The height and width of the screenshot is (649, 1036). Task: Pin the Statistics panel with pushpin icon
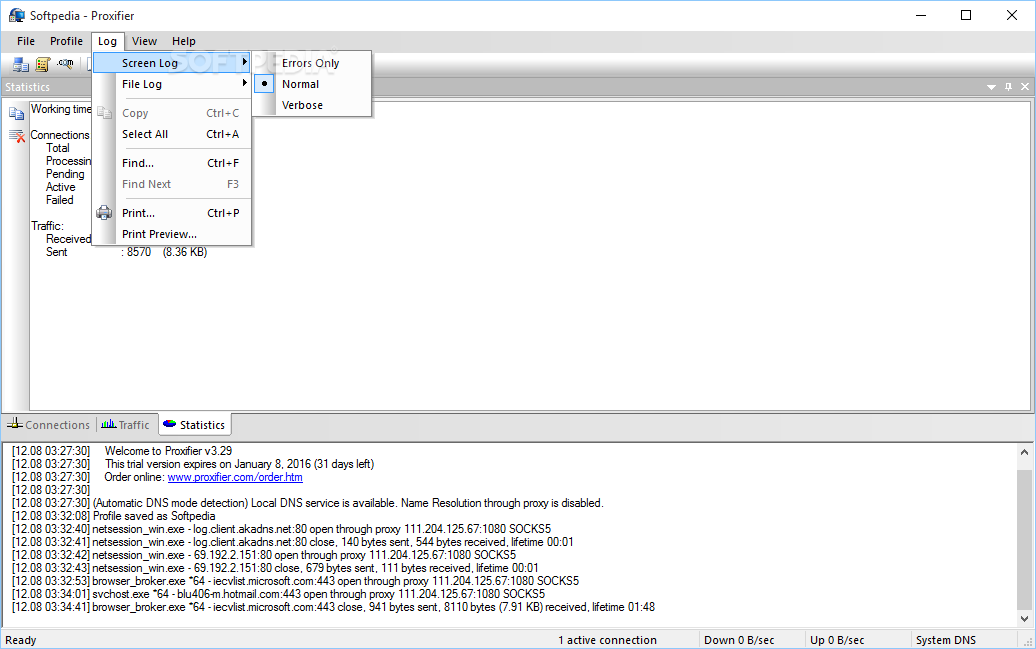click(1008, 87)
